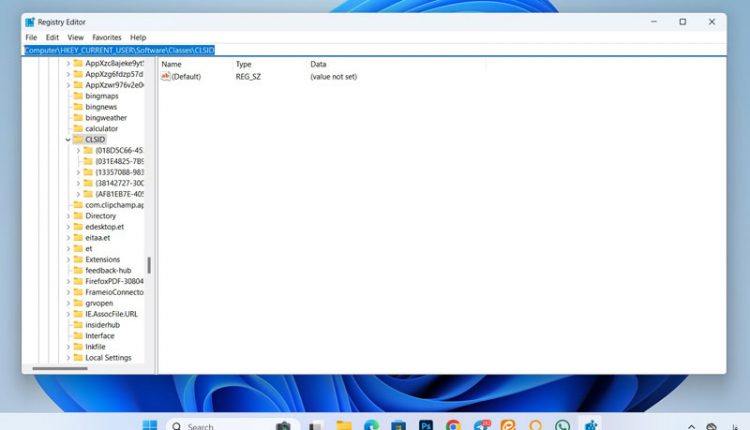Image resolution: width=750 pixels, height=430 pixels.
Task: Open Photoshop from the taskbar
Action: click(426, 425)
